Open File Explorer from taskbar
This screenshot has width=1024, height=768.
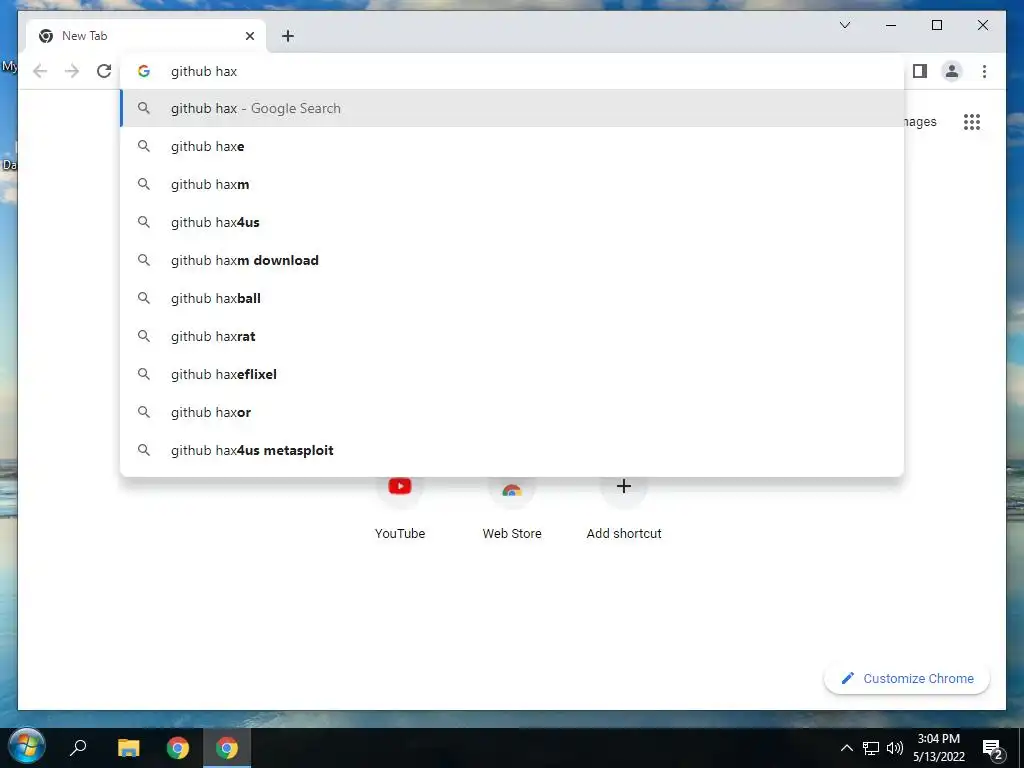(x=129, y=747)
